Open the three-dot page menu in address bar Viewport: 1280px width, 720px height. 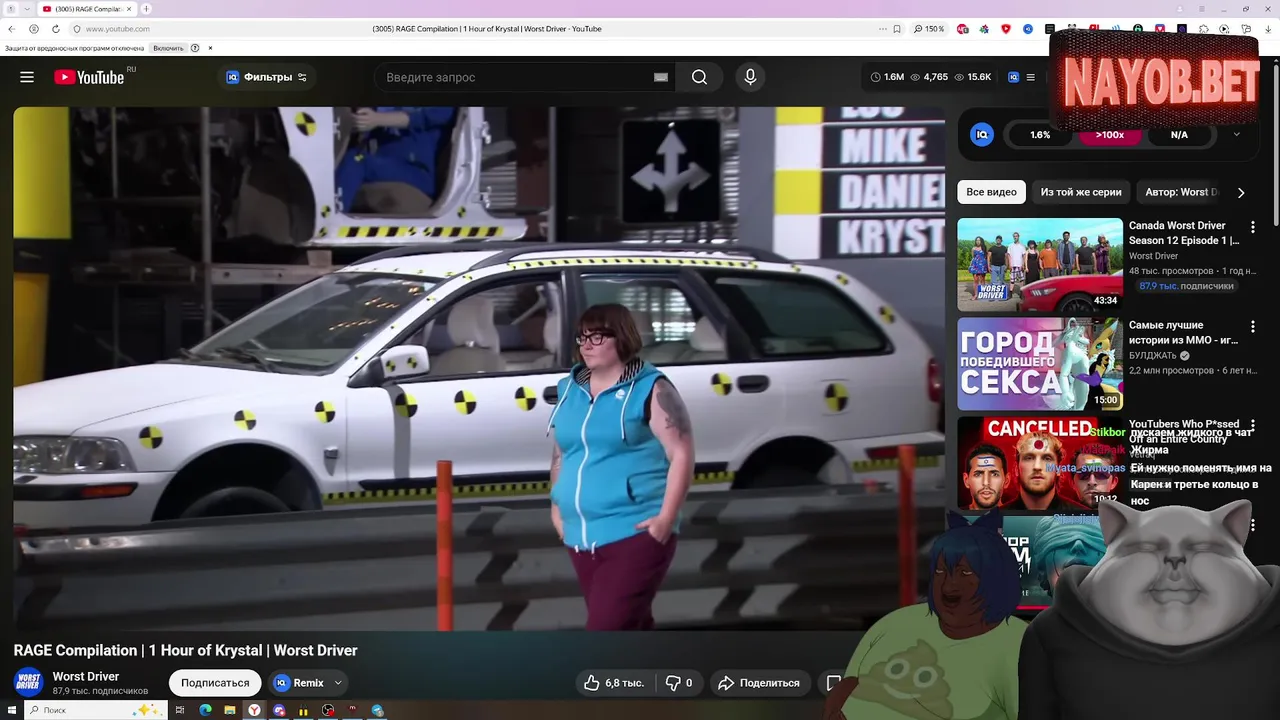tap(882, 29)
